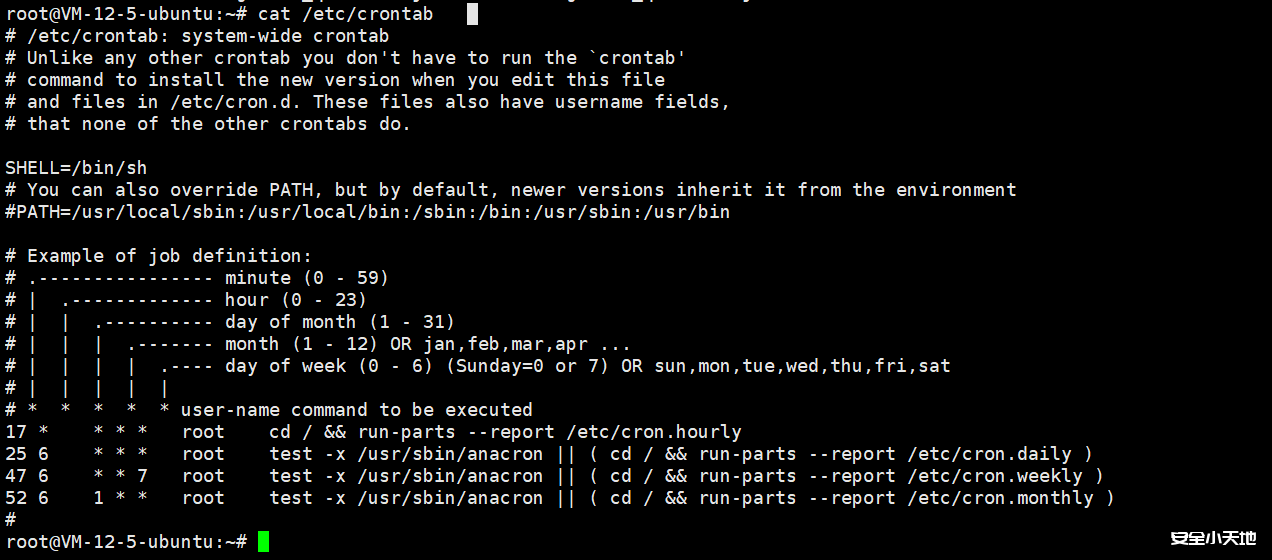Click the 'sun,mon,tue,wed,thu,fri,sat' weekday list
This screenshot has width=1272, height=560.
(802, 366)
